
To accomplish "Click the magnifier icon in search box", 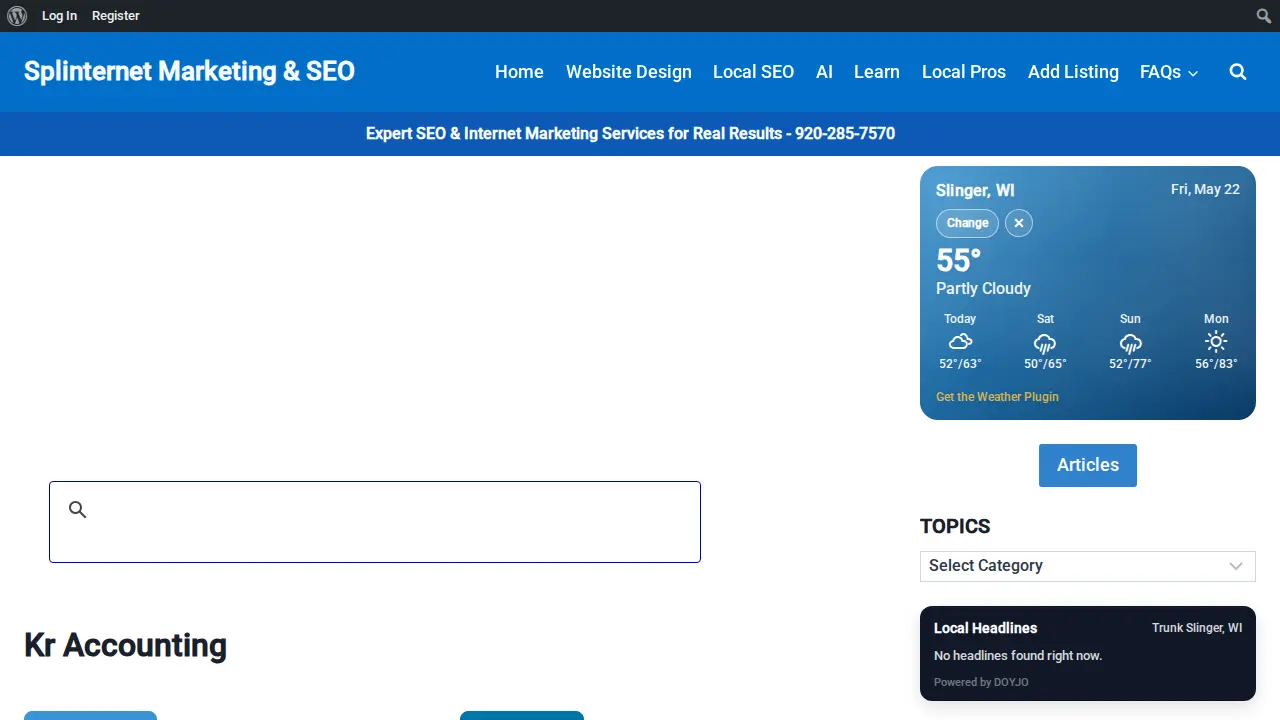I will coord(78,510).
